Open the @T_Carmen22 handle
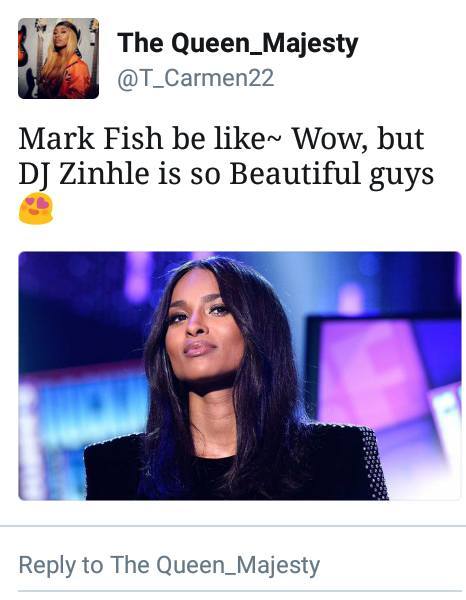Viewport: 466px width, 600px height. [x=196, y=78]
